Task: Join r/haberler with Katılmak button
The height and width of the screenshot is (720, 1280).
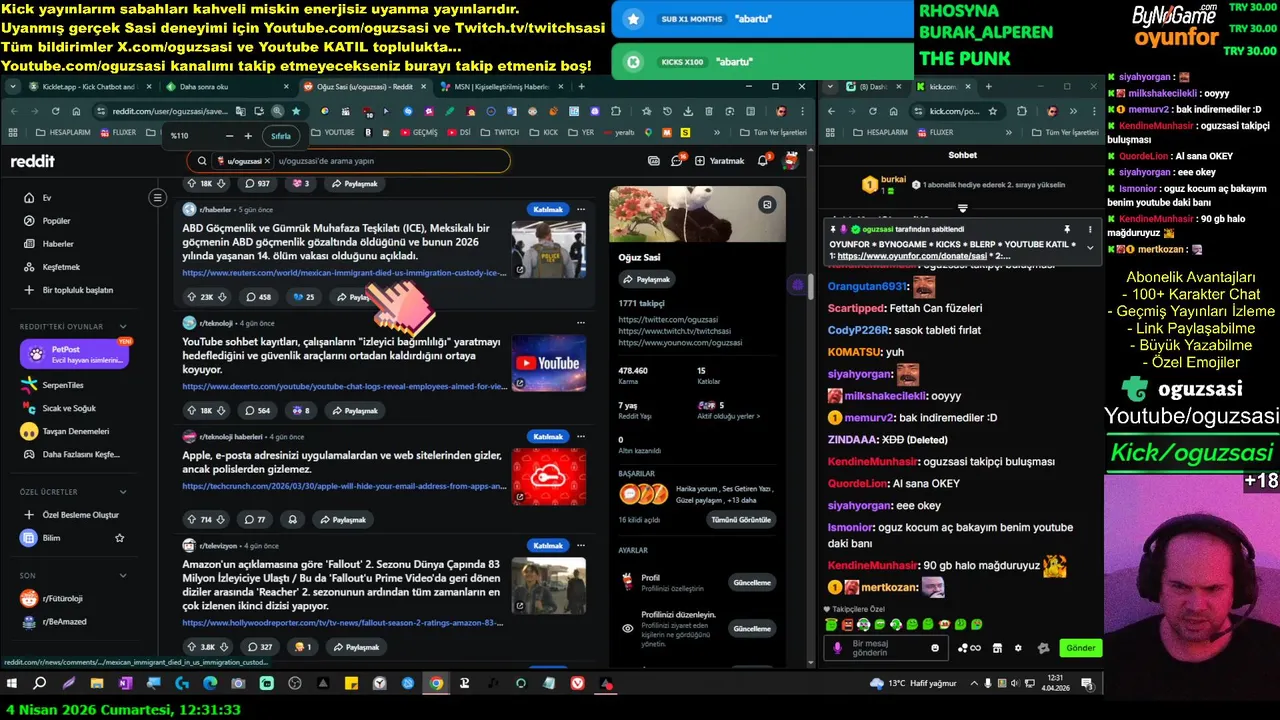Action: click(548, 209)
